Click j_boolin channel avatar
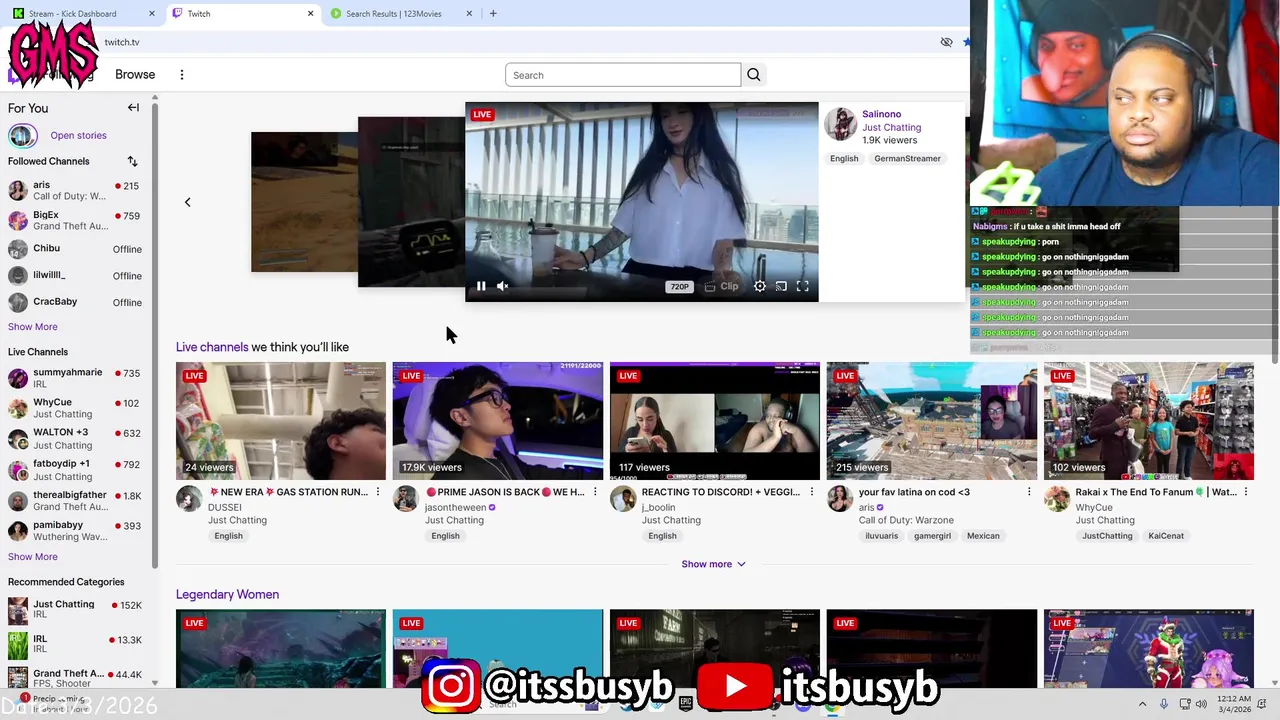The image size is (1280, 720). (623, 499)
